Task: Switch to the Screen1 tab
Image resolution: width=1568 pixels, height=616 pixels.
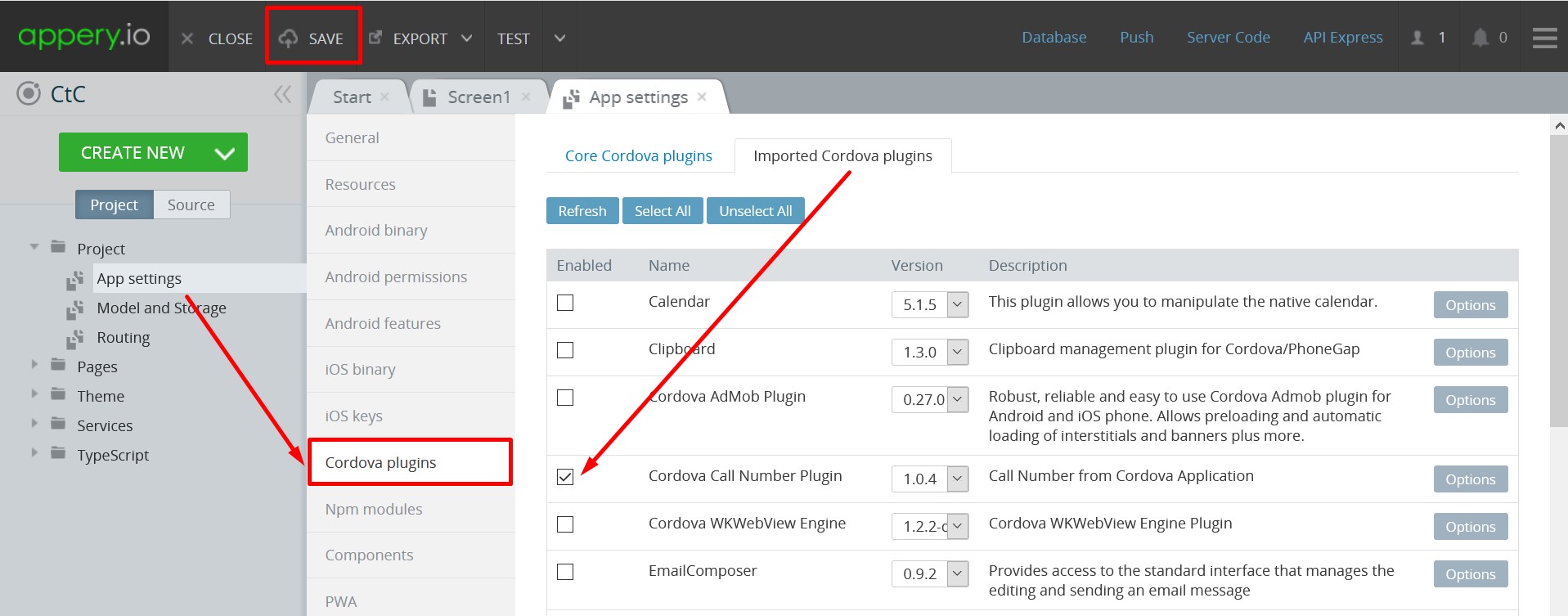Action: tap(478, 97)
